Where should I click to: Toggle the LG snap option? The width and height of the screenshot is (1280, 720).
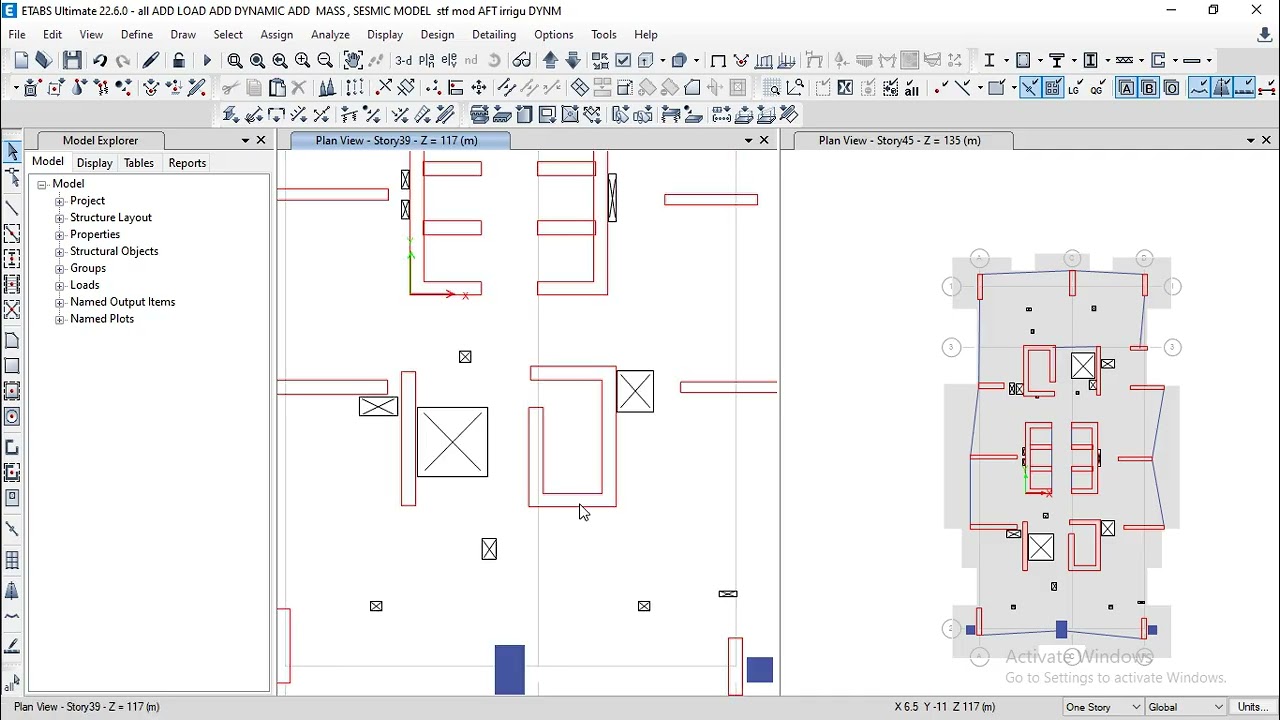click(x=1075, y=88)
